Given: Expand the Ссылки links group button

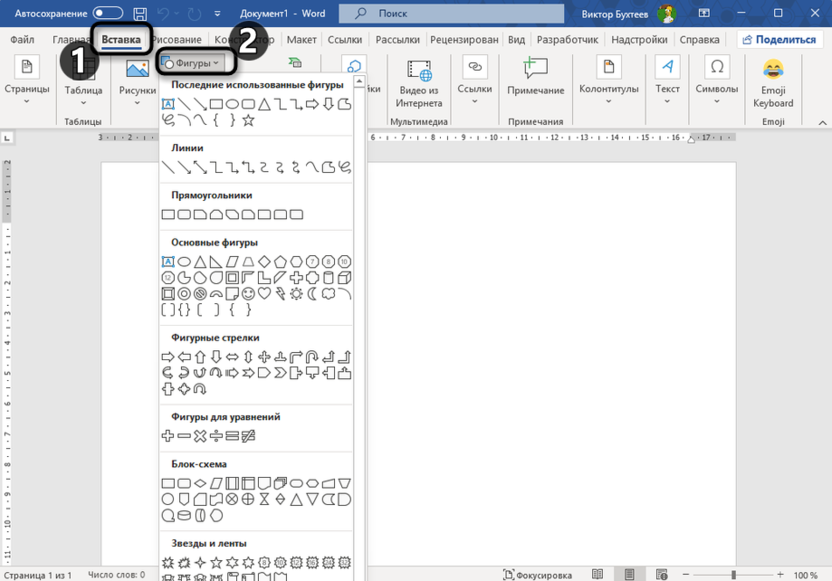Looking at the screenshot, I should coord(475,81).
